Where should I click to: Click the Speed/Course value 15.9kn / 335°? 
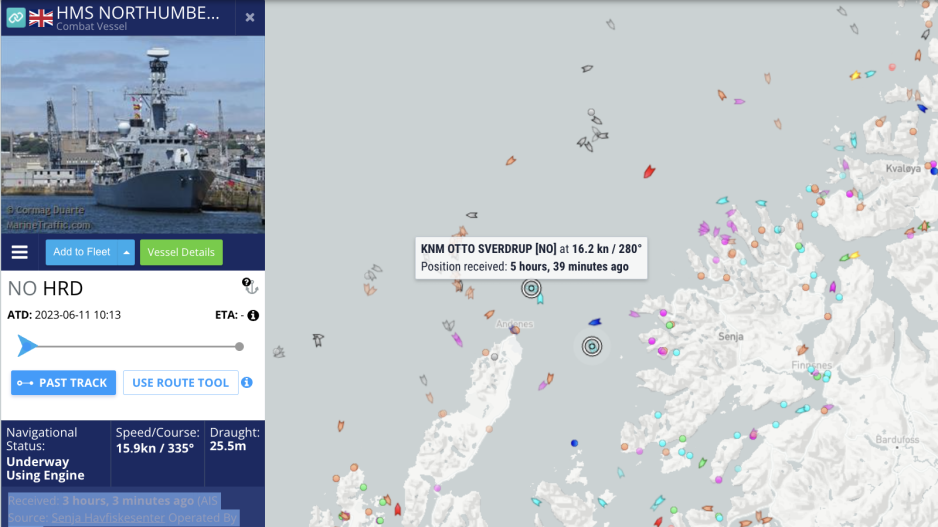pos(155,448)
